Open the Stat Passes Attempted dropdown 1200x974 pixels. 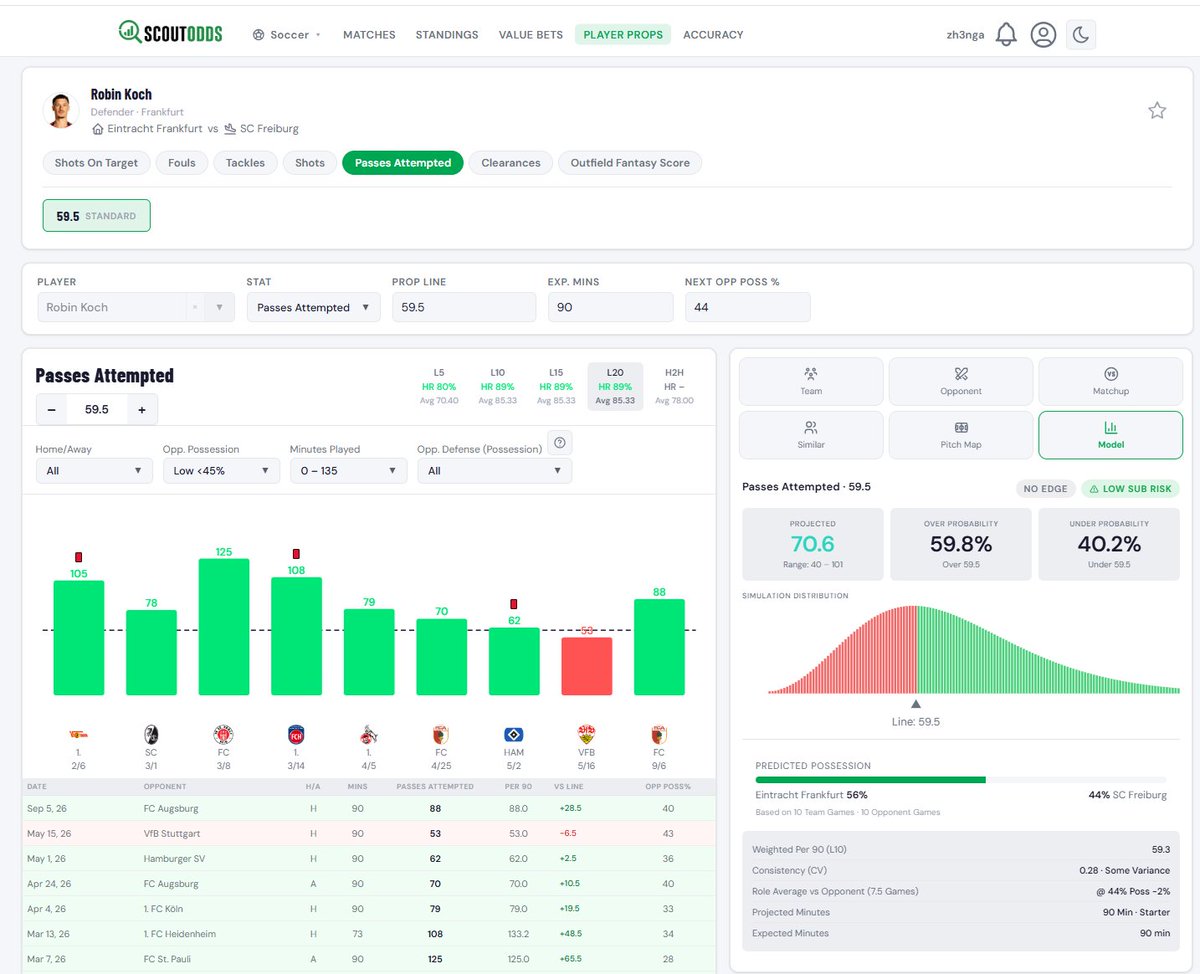[x=313, y=307]
